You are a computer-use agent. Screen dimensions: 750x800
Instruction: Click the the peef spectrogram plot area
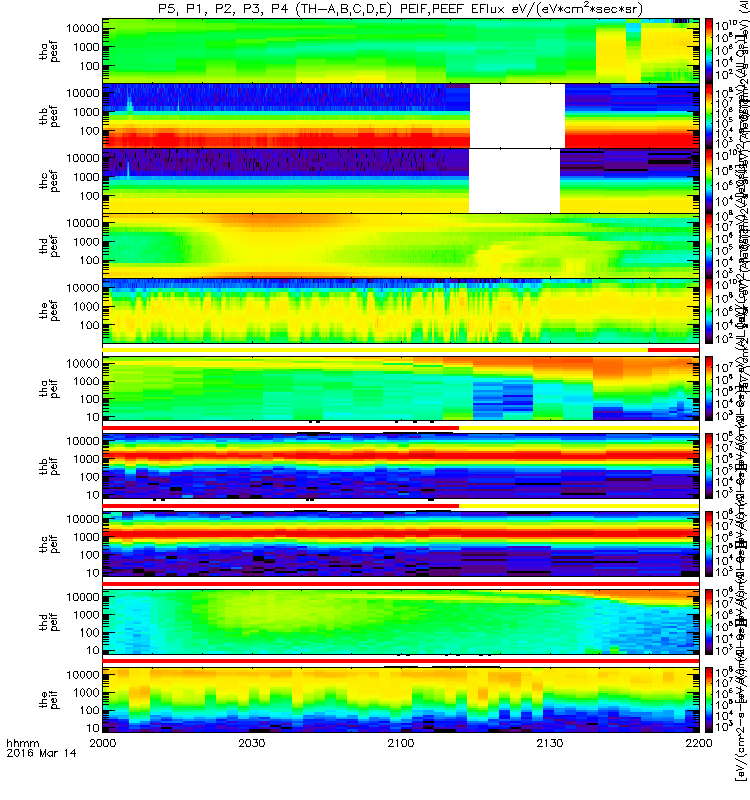(x=401, y=310)
